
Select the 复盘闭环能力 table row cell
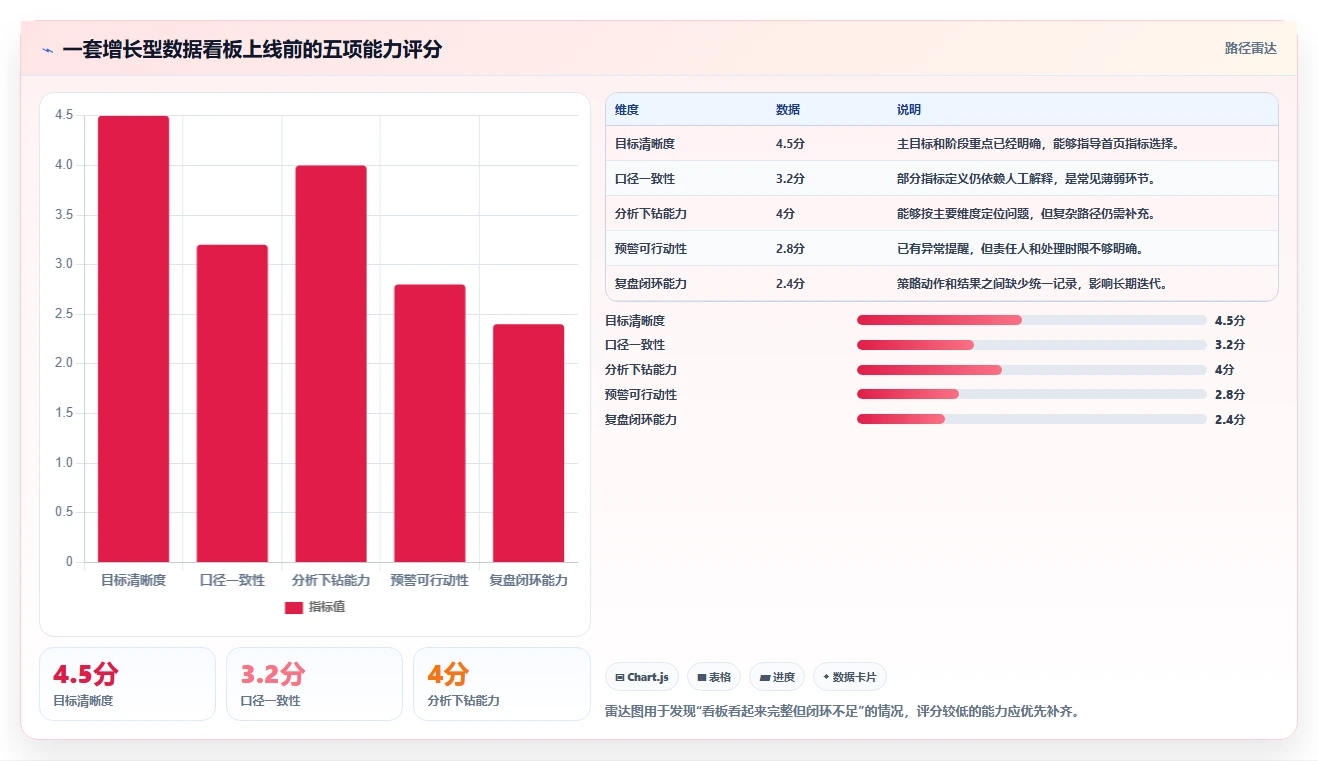[651, 284]
